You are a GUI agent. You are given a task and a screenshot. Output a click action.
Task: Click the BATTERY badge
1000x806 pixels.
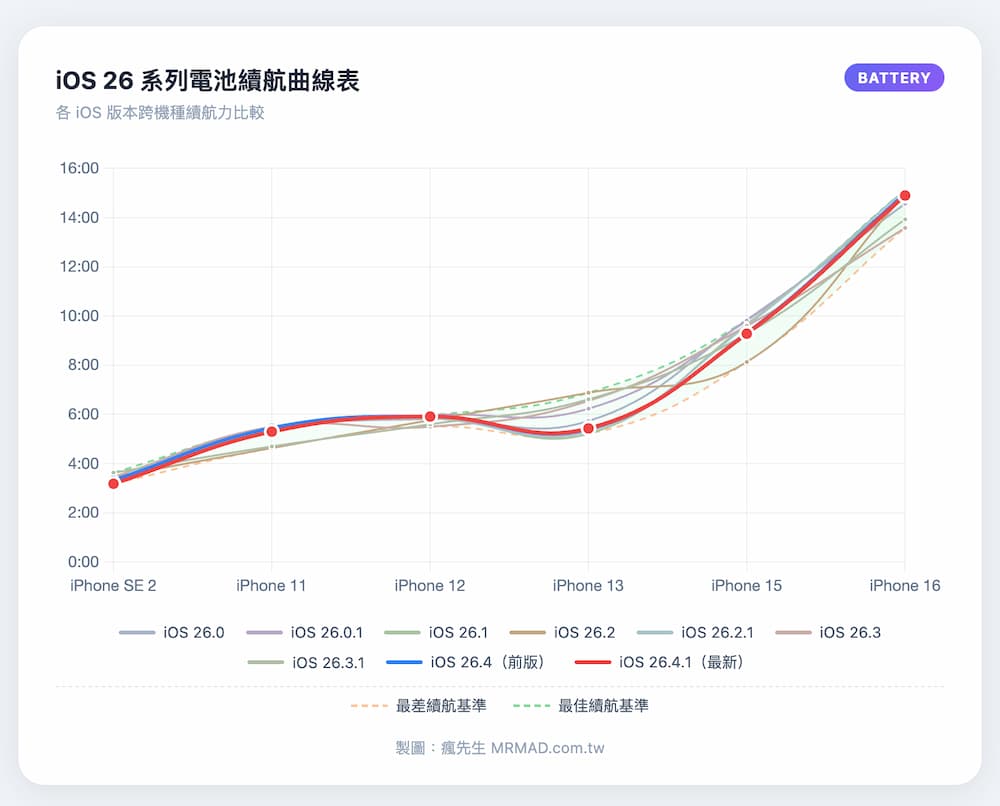tap(893, 77)
